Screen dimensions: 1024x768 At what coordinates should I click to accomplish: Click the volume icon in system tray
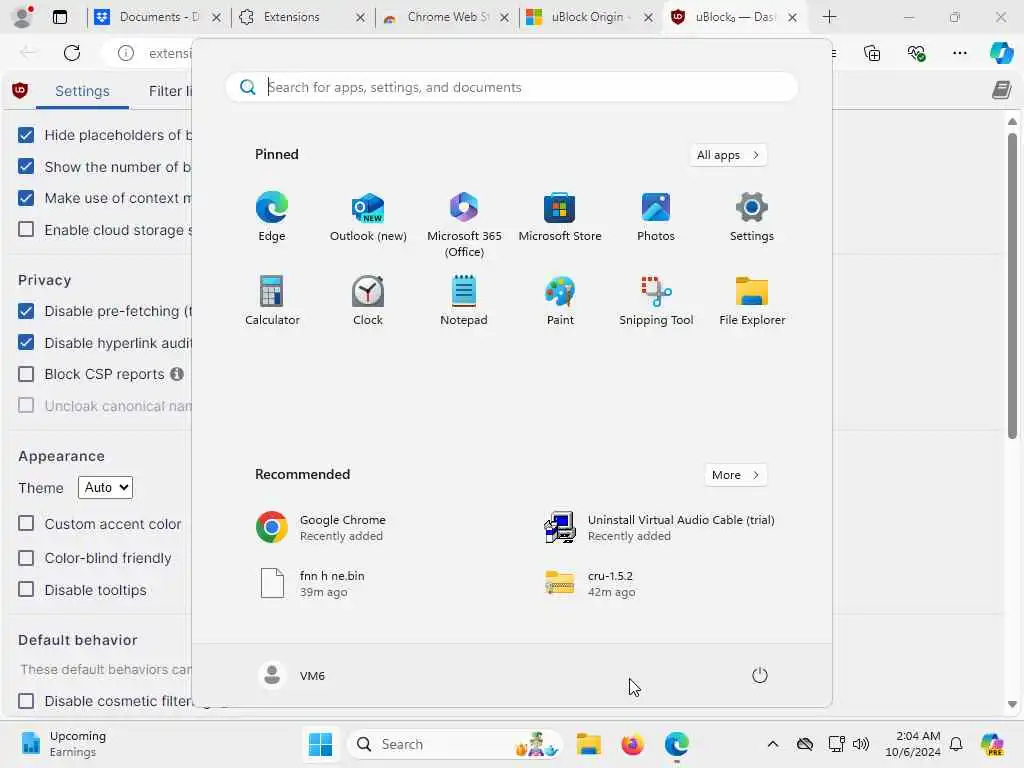[861, 744]
